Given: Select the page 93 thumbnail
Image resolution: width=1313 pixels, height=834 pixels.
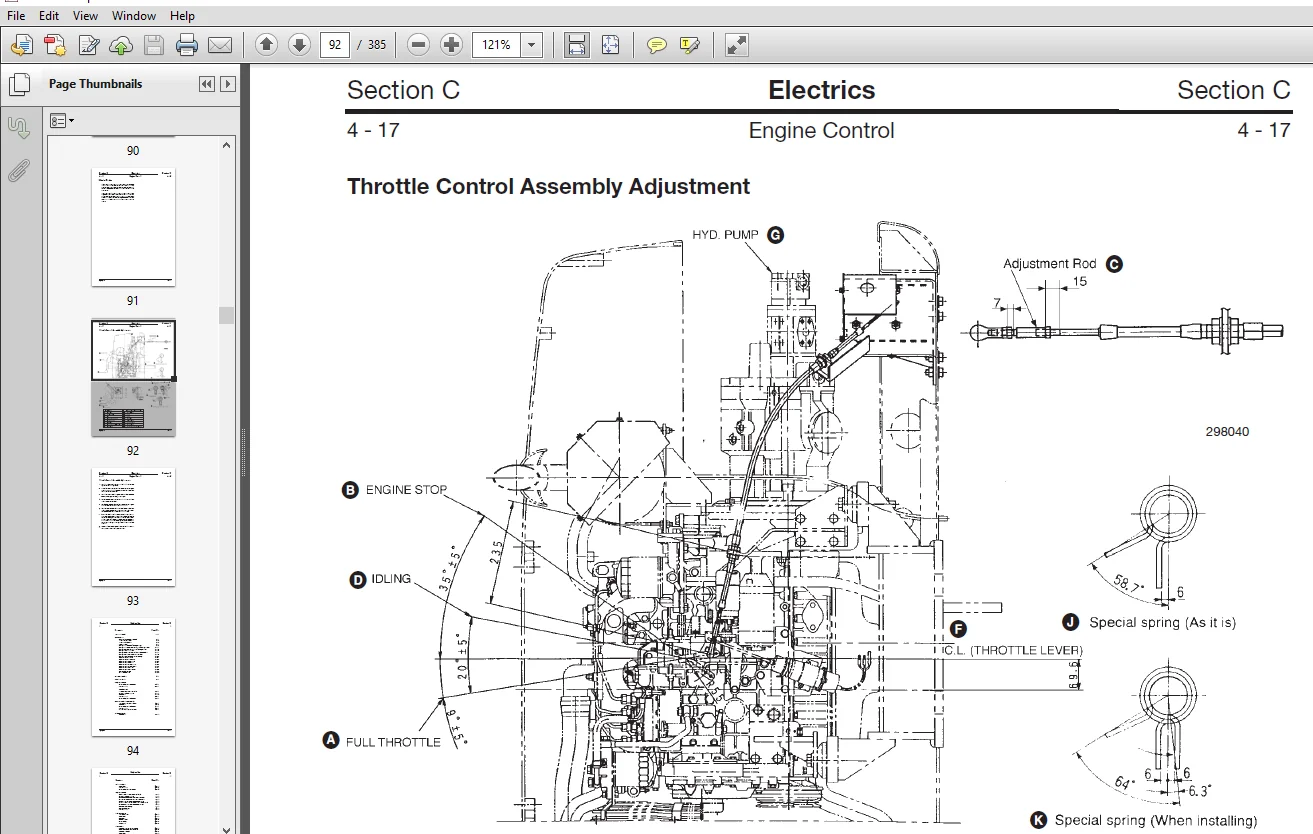Looking at the screenshot, I should point(133,528).
